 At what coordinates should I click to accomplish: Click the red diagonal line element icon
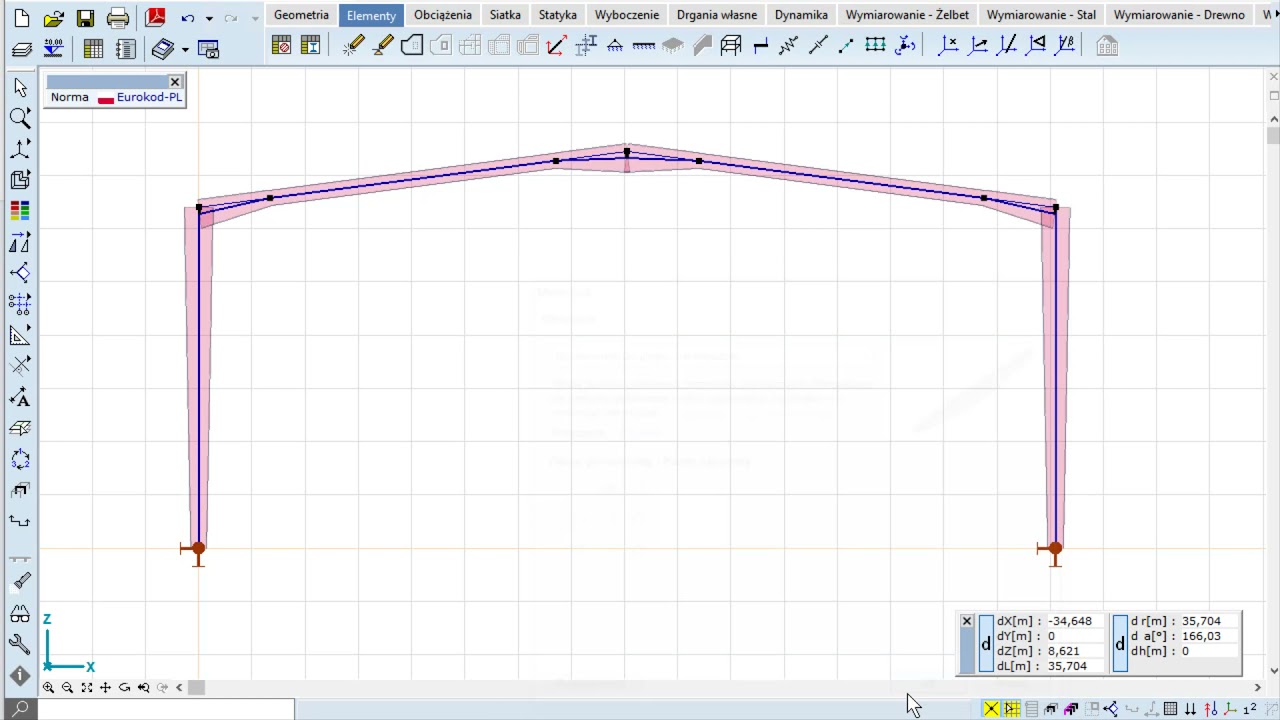(557, 45)
